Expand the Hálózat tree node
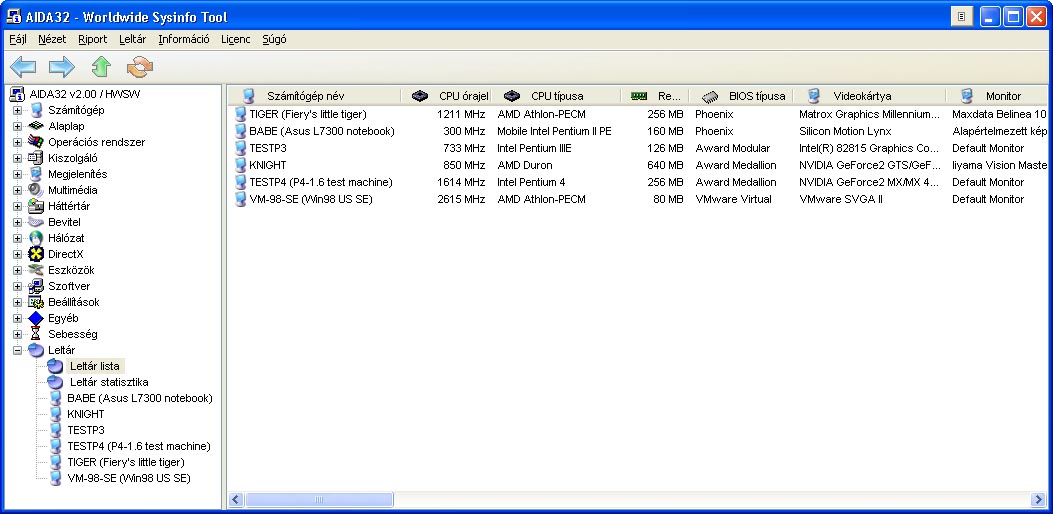The height and width of the screenshot is (514, 1053). (x=17, y=238)
